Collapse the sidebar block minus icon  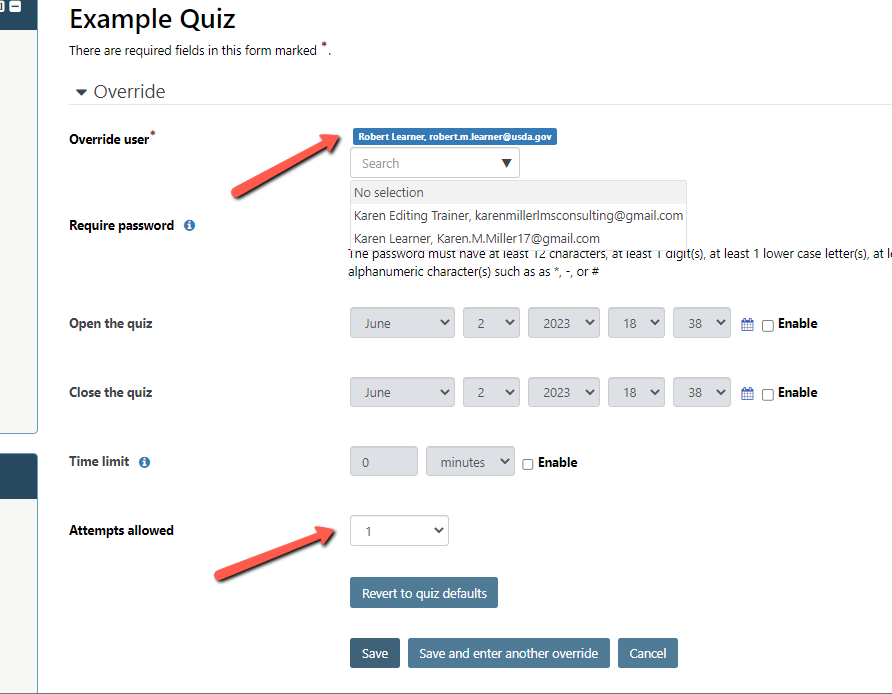pos(15,7)
